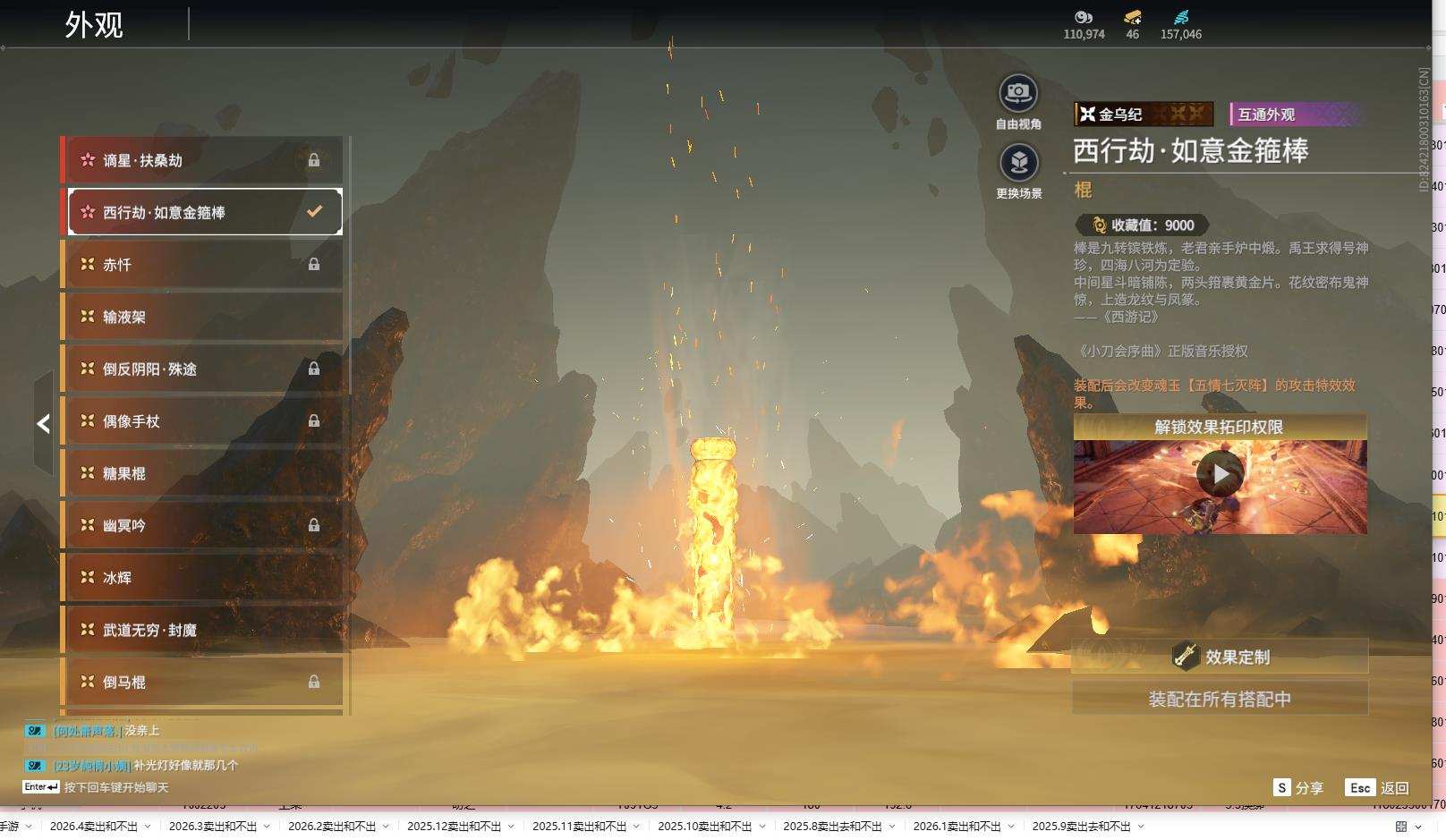Click the ticket currency icon showing 46

tap(1133, 18)
